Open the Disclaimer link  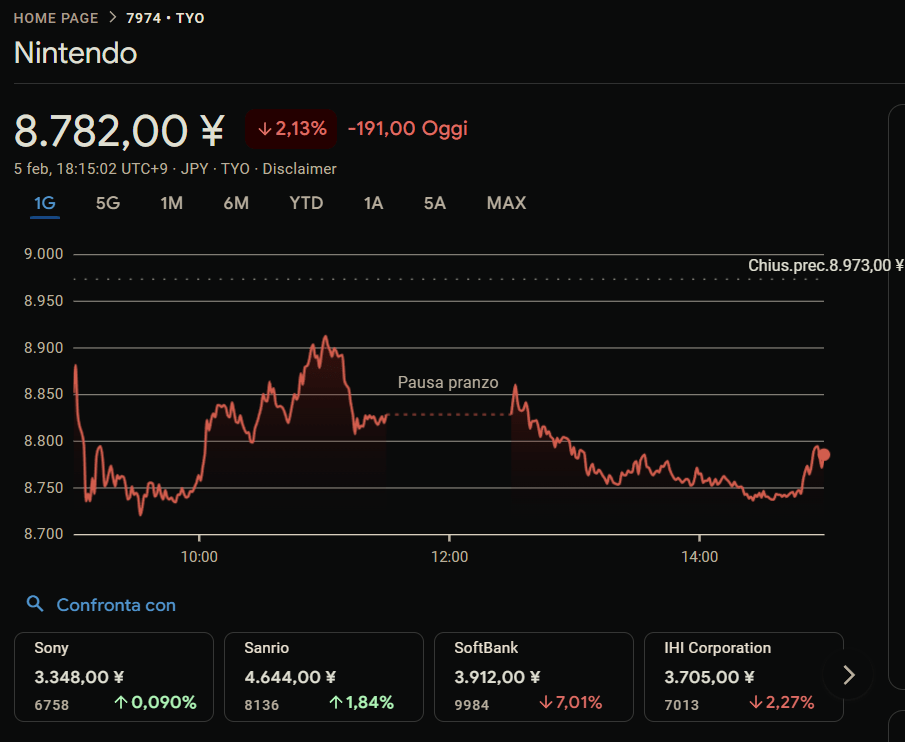[x=299, y=169]
